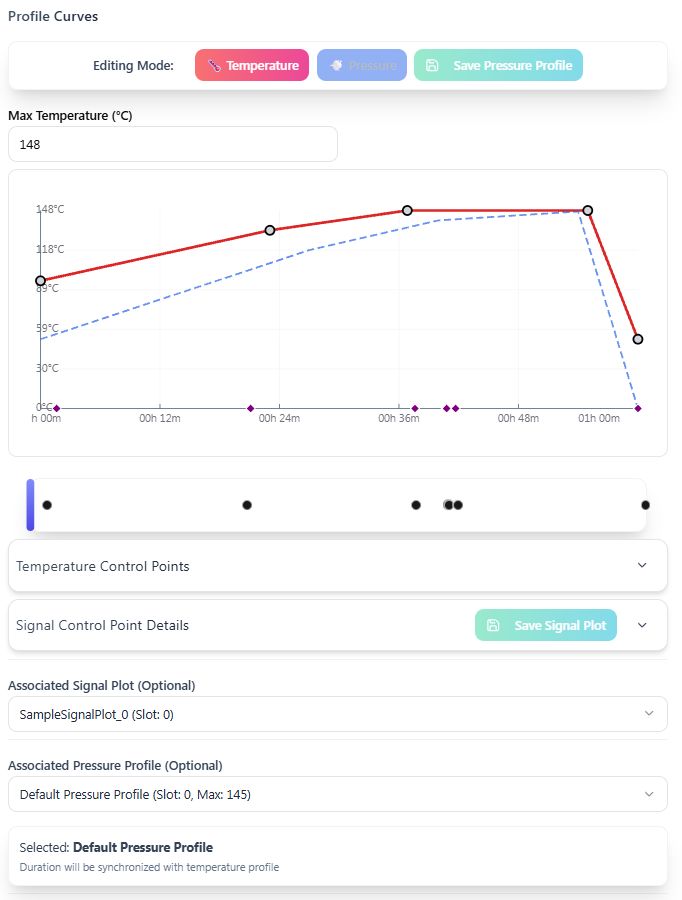682x900 pixels.
Task: Switch editing mode to Pressure
Action: point(362,66)
